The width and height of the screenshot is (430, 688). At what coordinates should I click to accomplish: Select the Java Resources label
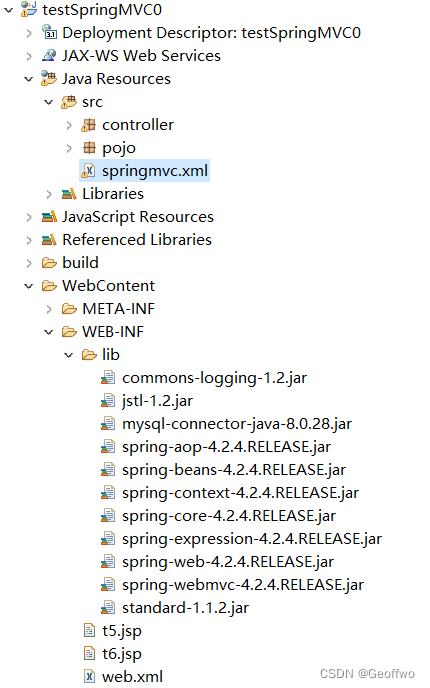tap(116, 79)
